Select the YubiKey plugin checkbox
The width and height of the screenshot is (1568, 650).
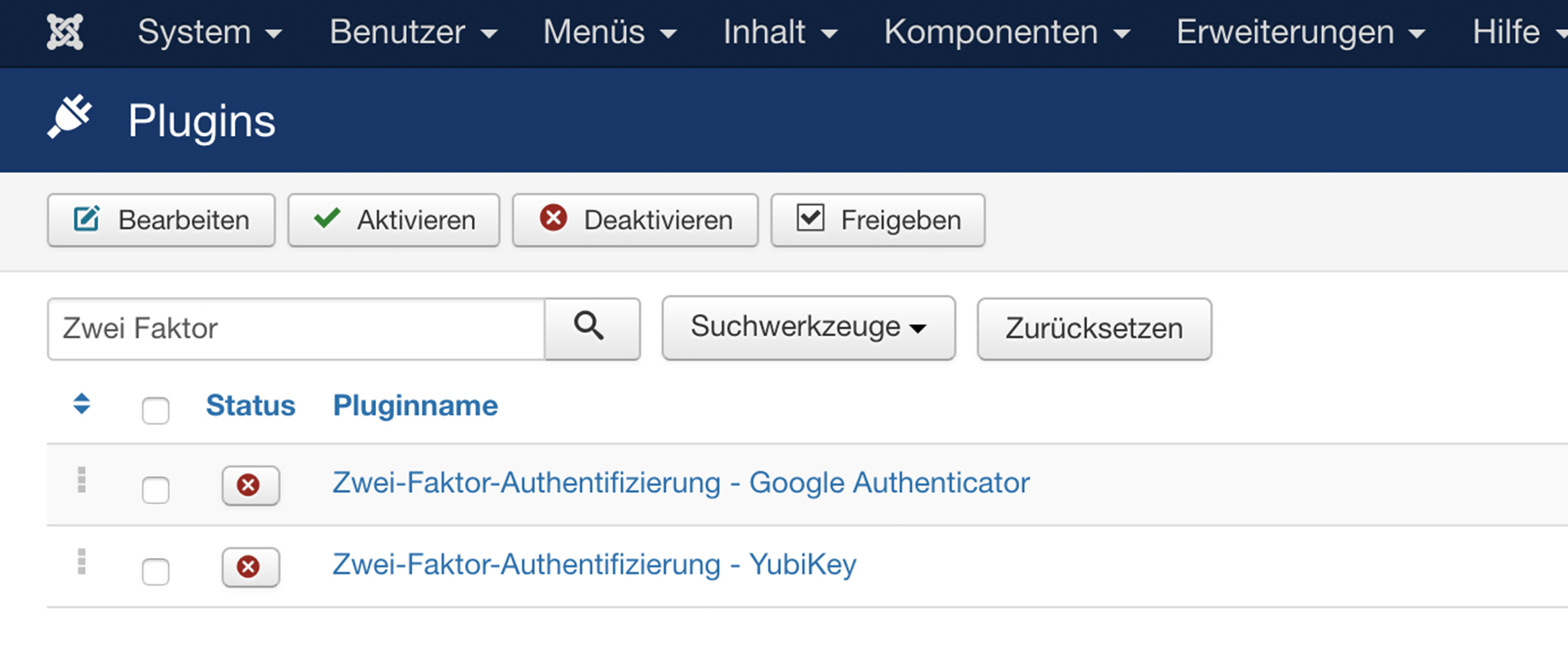(156, 571)
